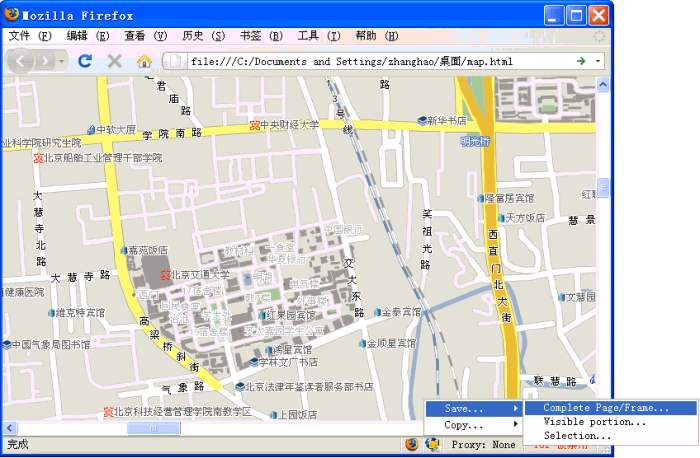
Task: Click vertical scrollbar up arrow
Action: click(x=603, y=84)
